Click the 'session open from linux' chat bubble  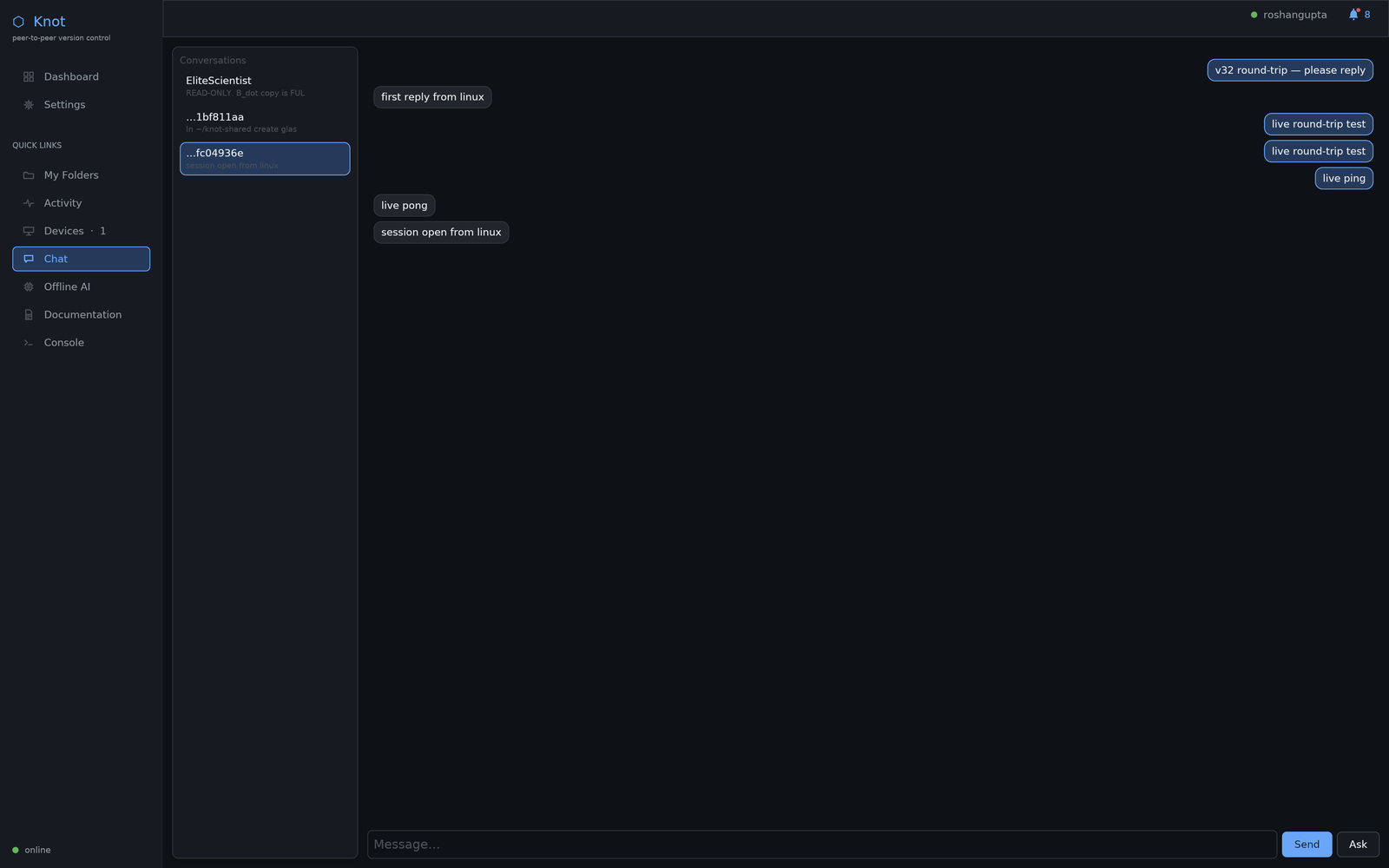pyautogui.click(x=441, y=233)
